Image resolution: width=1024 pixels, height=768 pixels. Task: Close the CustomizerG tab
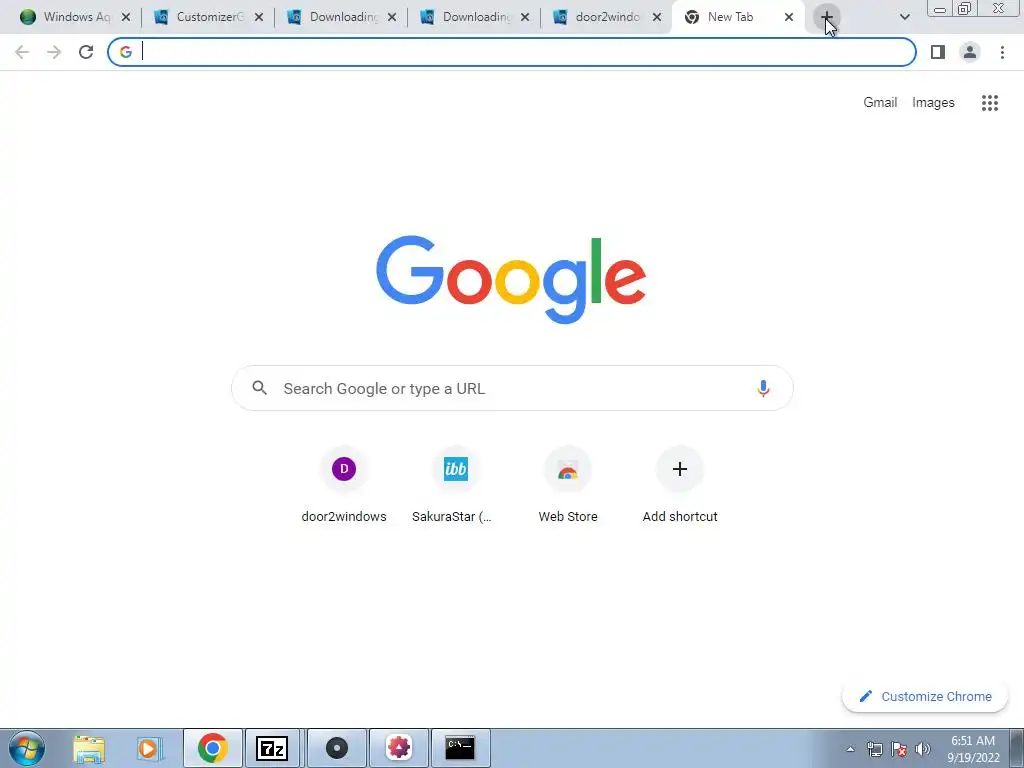[x=259, y=17]
